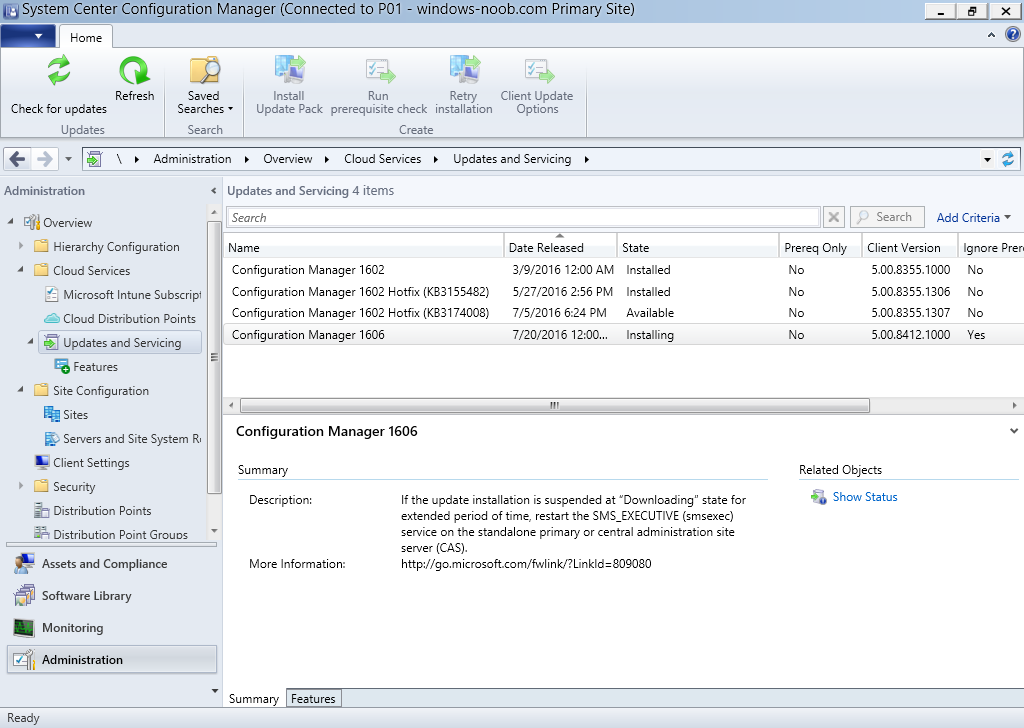This screenshot has width=1024, height=728.
Task: Collapse the Configuration Manager 1606 details pane
Action: point(1014,431)
